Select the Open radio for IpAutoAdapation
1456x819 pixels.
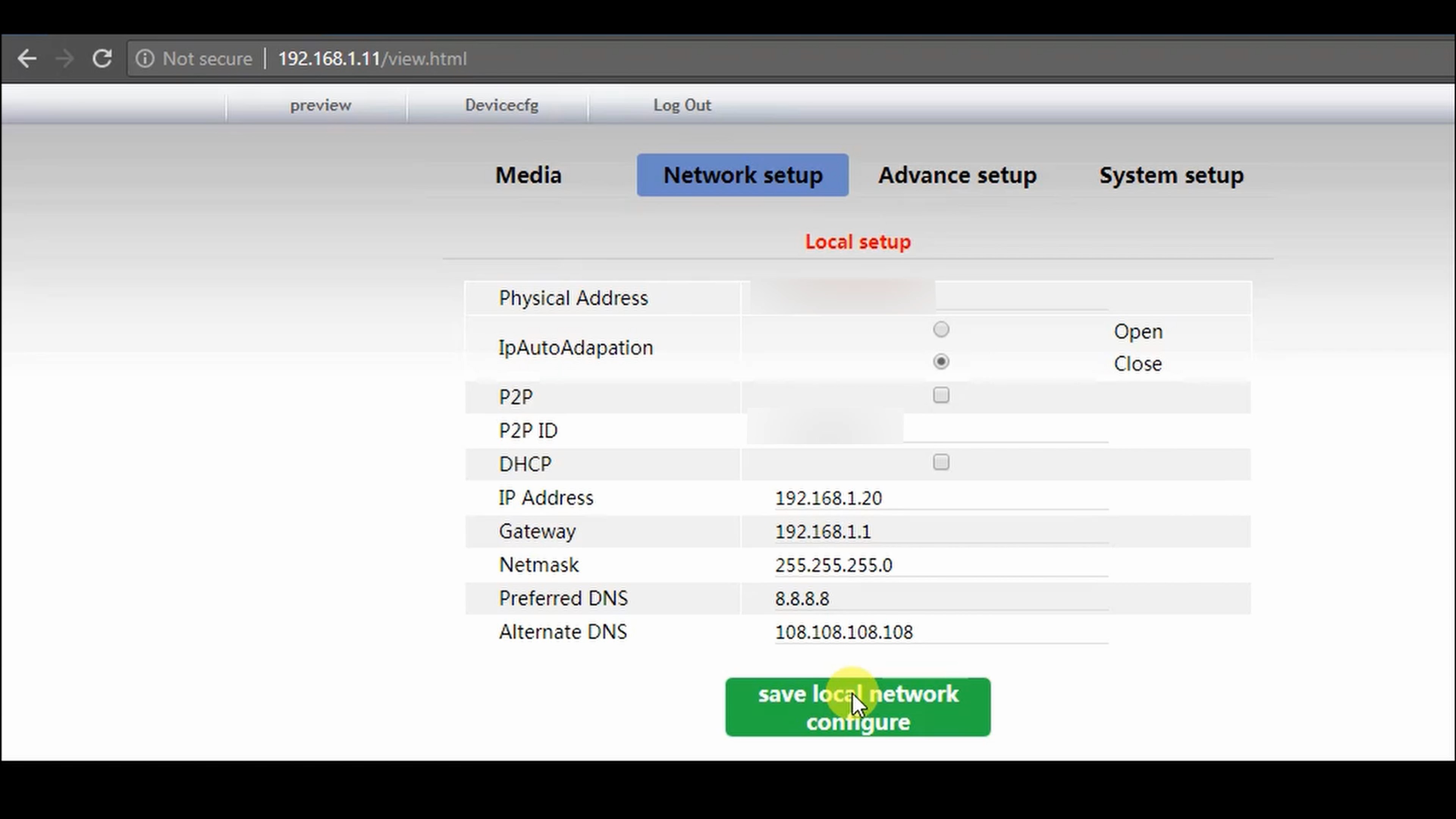click(x=940, y=329)
